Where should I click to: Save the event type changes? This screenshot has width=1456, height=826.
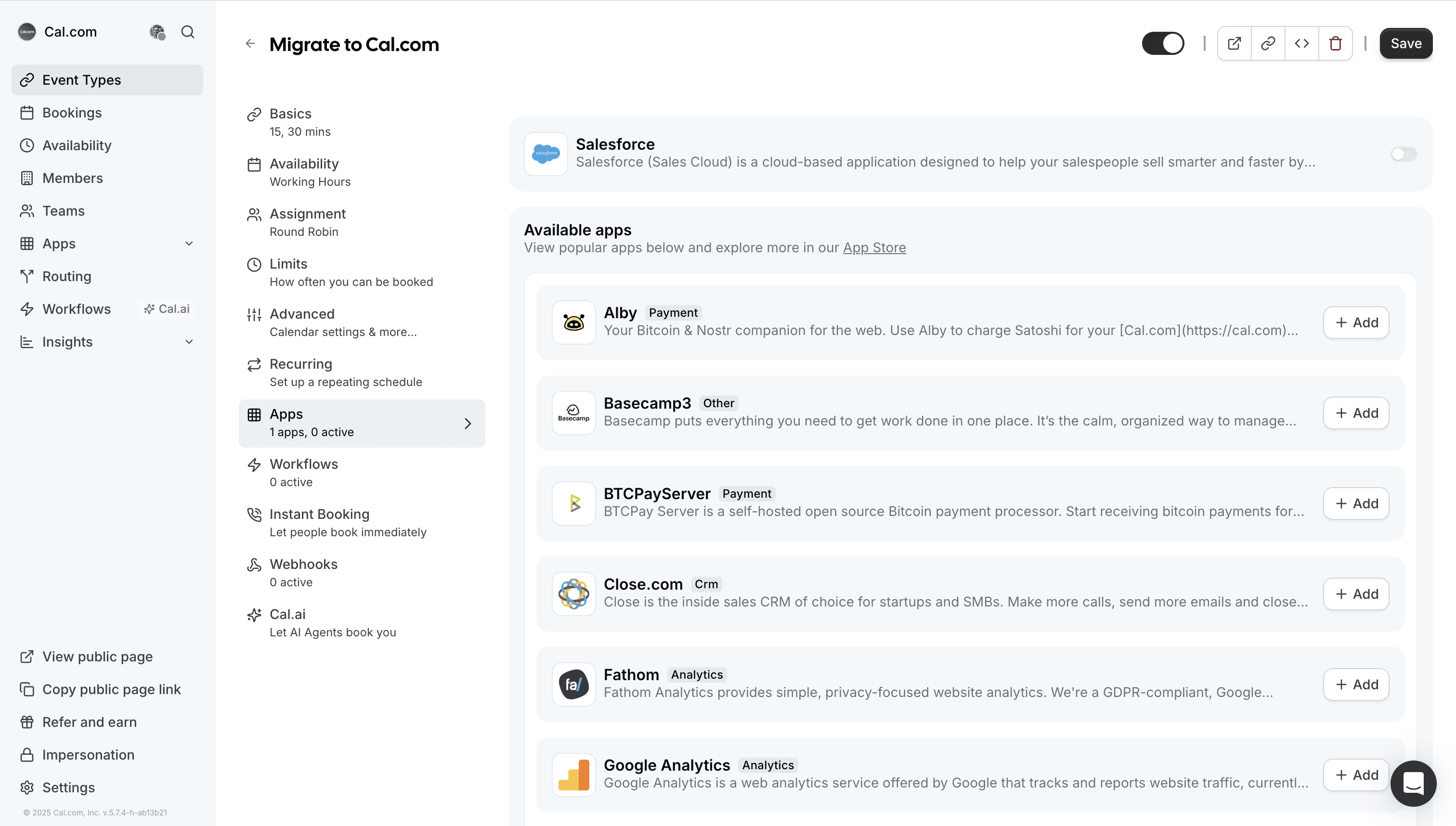point(1406,44)
